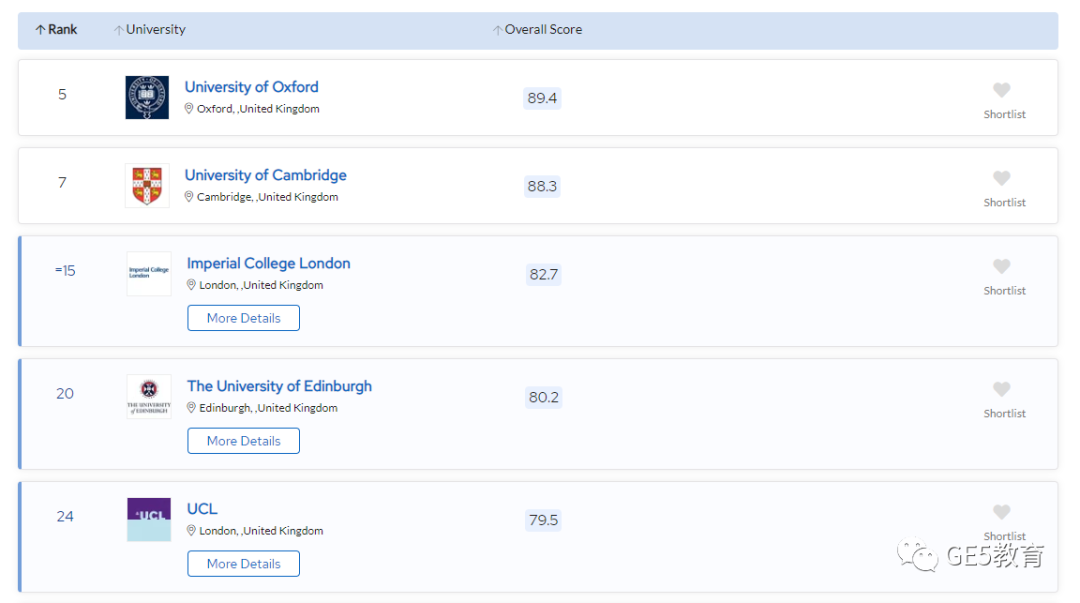Click the University of Edinburgh logo
Screen dimensions: 1080x603
149,396
